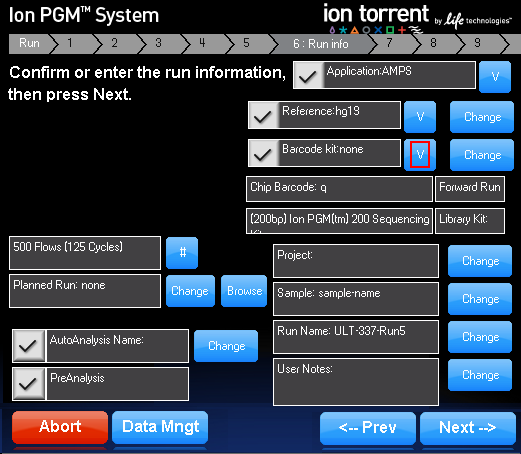521x454 pixels.
Task: Click the Planned Run: none field
Action: tap(85, 291)
